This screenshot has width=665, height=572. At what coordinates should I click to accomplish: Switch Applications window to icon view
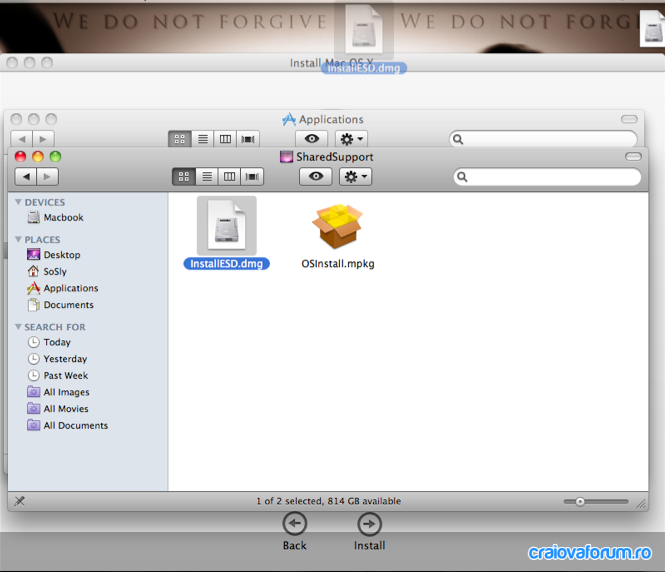180,139
